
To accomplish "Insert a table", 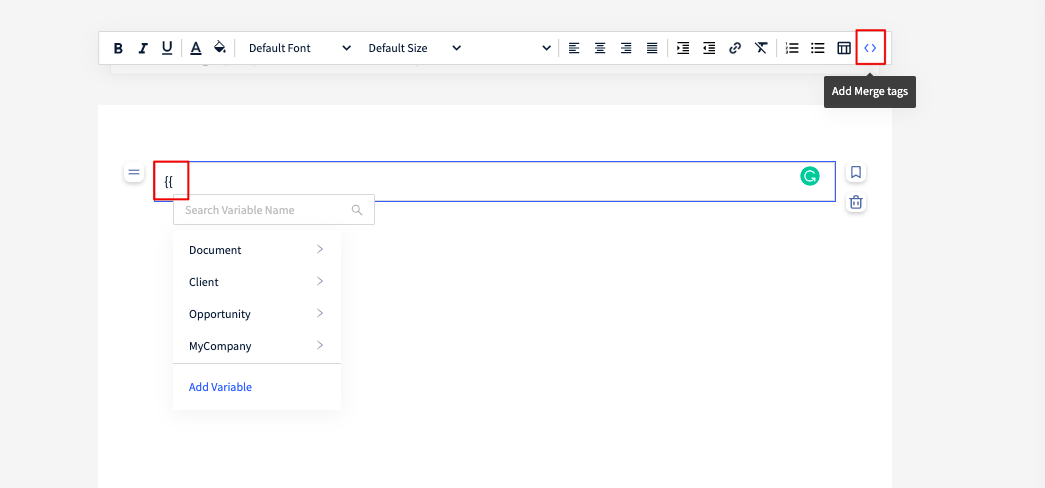I will (844, 48).
